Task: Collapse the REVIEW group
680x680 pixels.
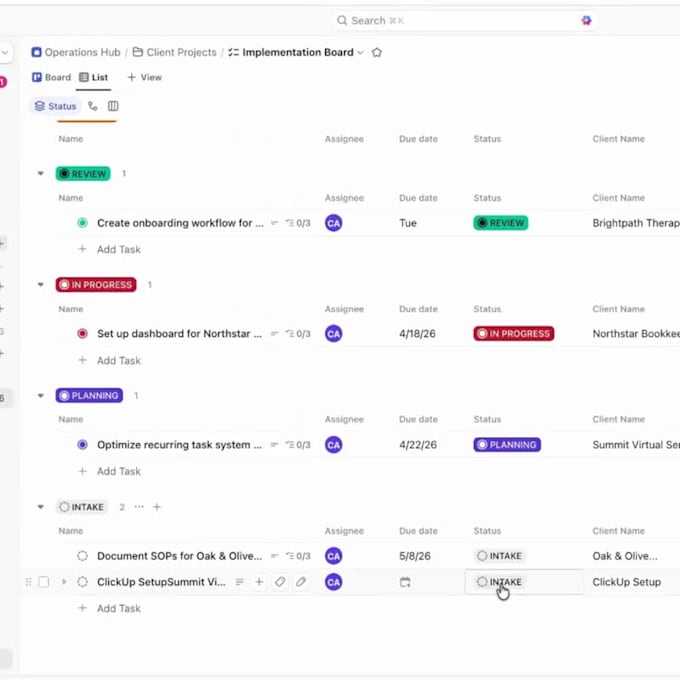Action: tap(41, 173)
